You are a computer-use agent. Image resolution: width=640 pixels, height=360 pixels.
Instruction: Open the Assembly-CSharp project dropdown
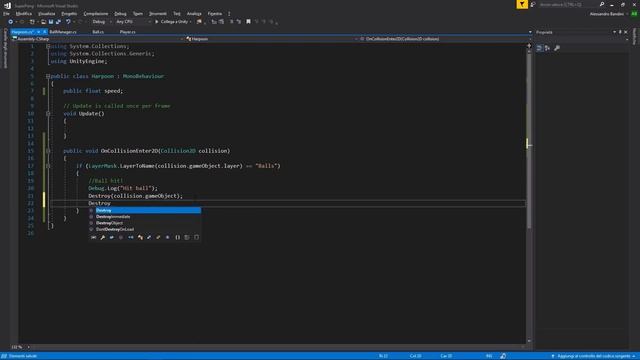tap(97, 39)
